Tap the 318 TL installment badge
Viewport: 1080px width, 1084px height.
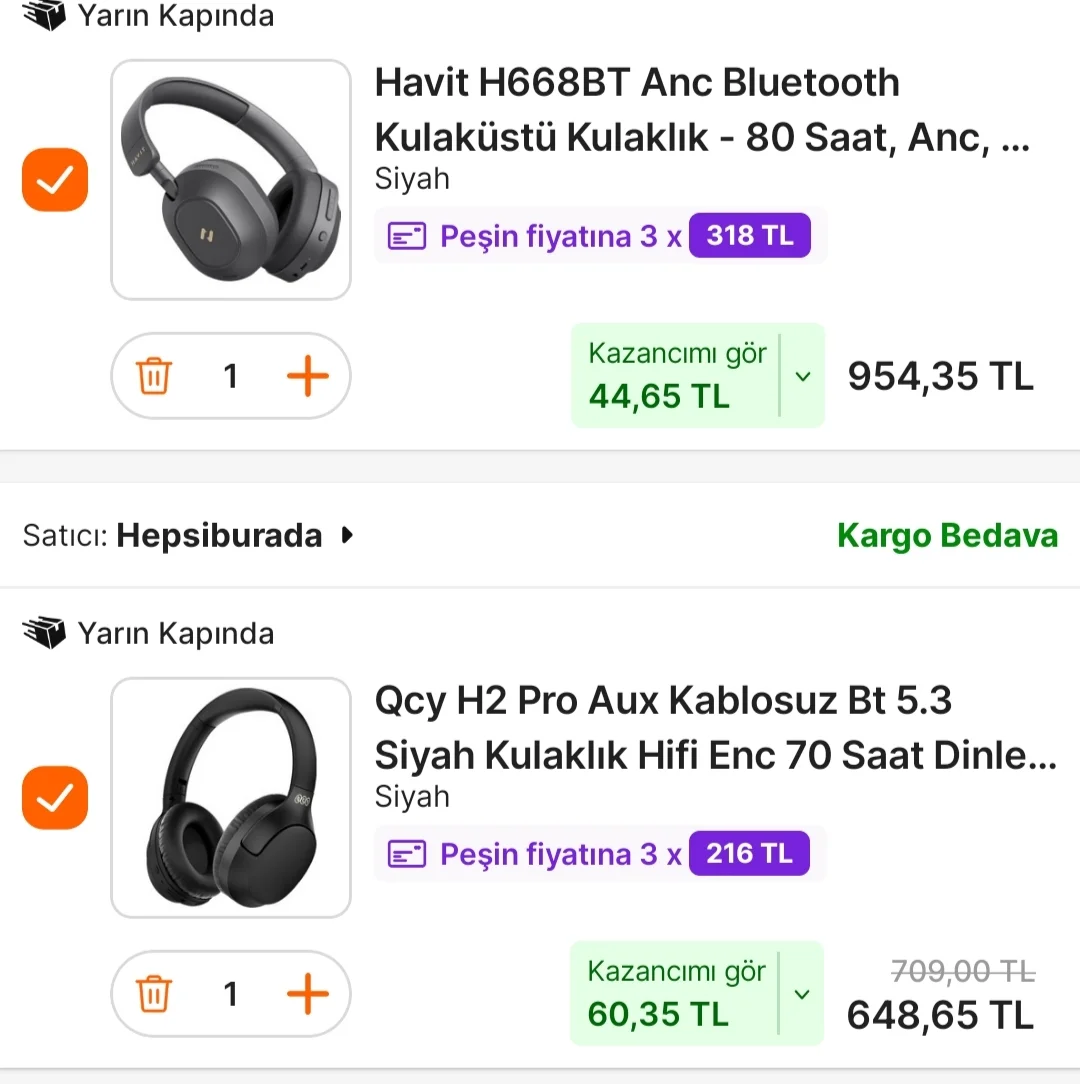749,237
